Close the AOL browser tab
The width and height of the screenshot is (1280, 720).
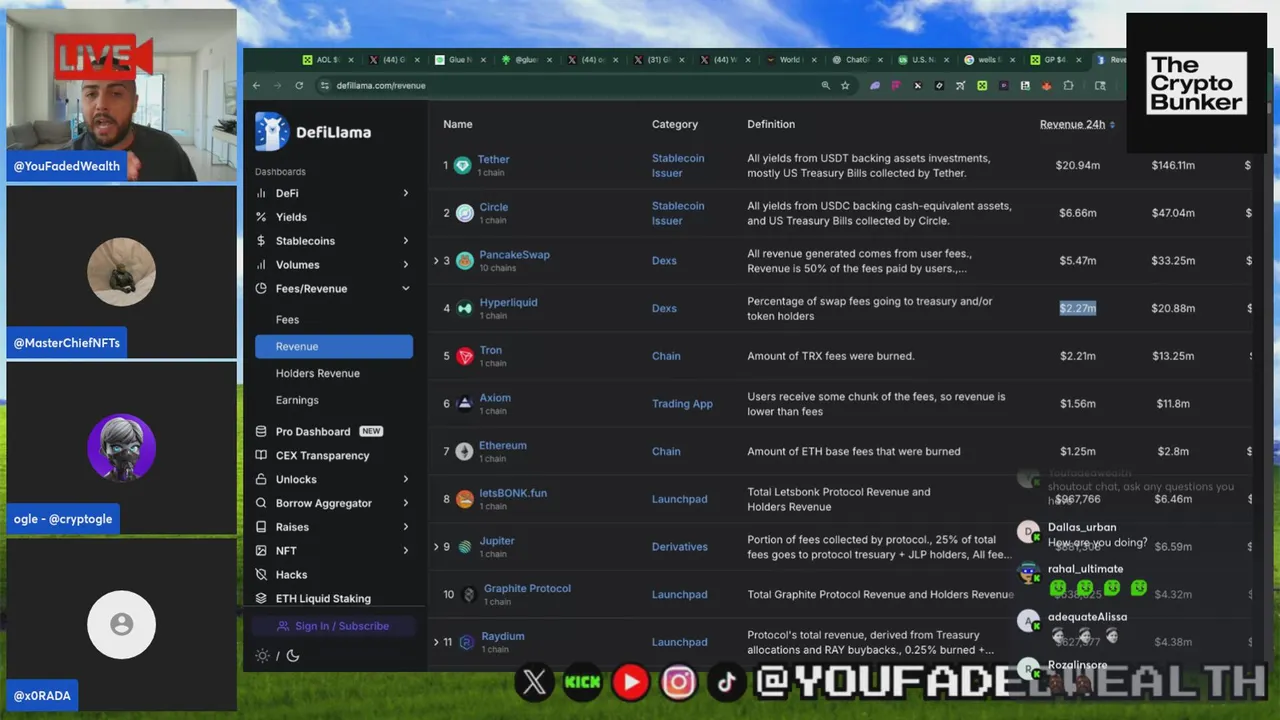[x=353, y=60]
